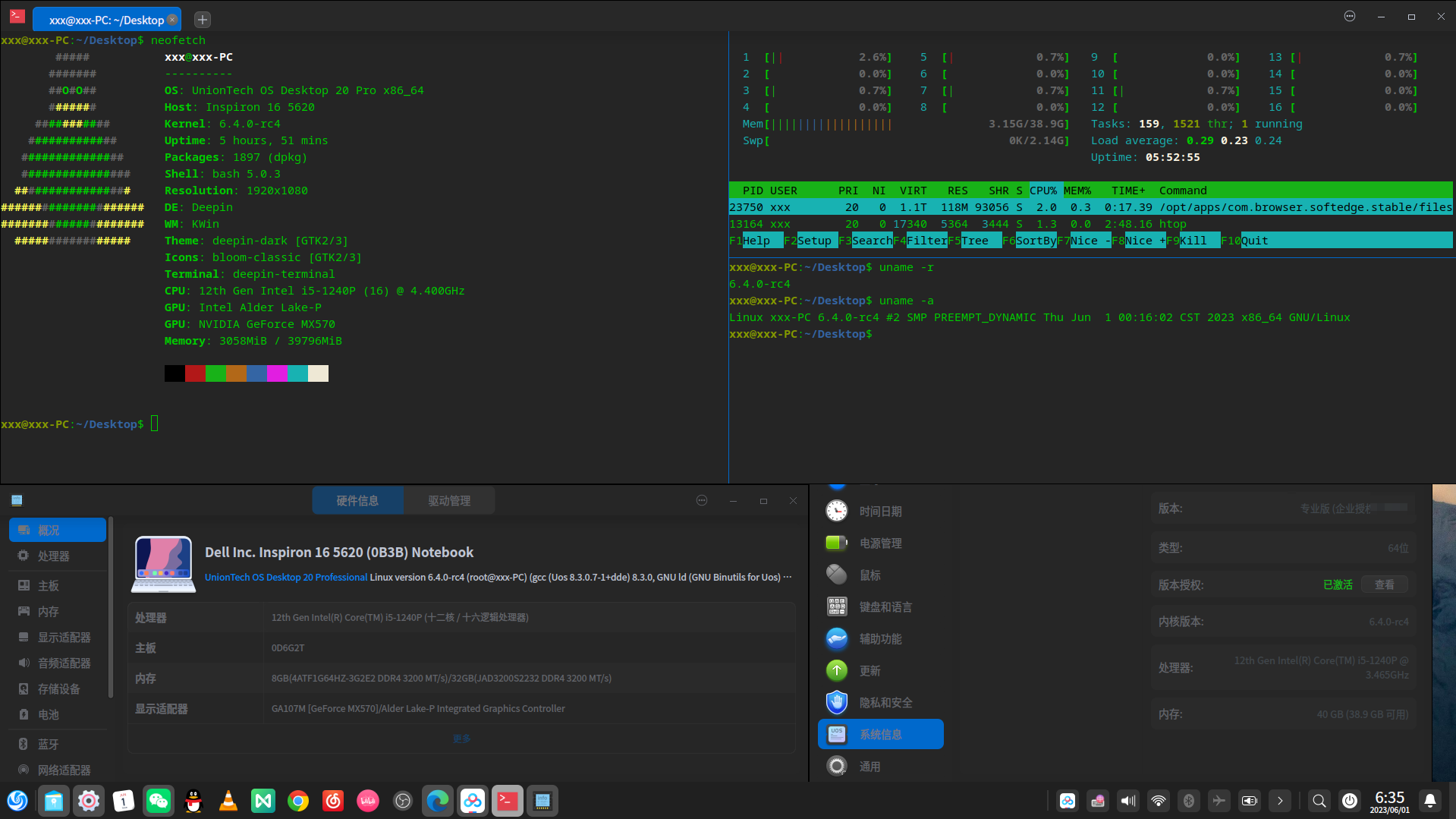Click the notification bell icon
Viewport: 1456px width, 819px height.
click(1430, 801)
